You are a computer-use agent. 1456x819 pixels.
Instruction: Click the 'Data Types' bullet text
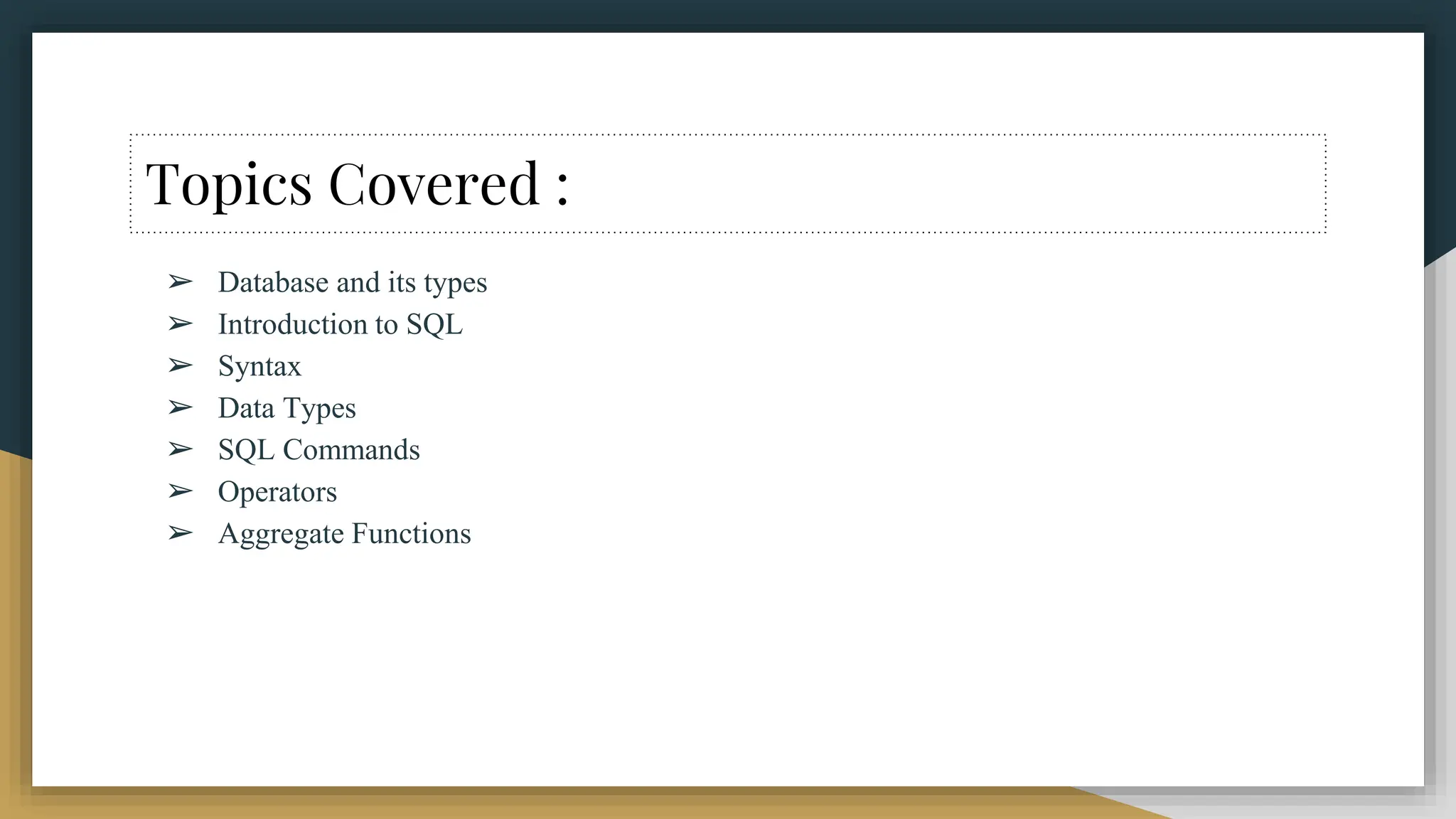pos(287,409)
